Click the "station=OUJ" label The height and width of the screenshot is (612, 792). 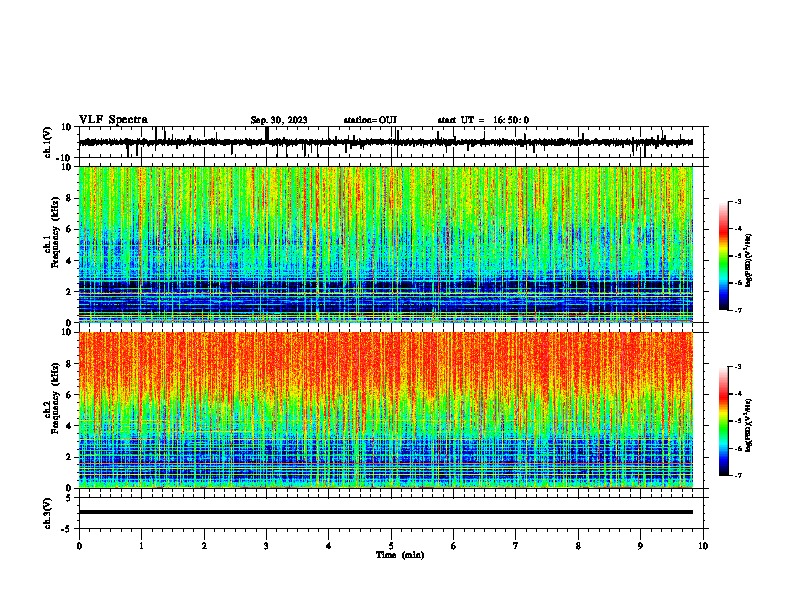(x=370, y=120)
